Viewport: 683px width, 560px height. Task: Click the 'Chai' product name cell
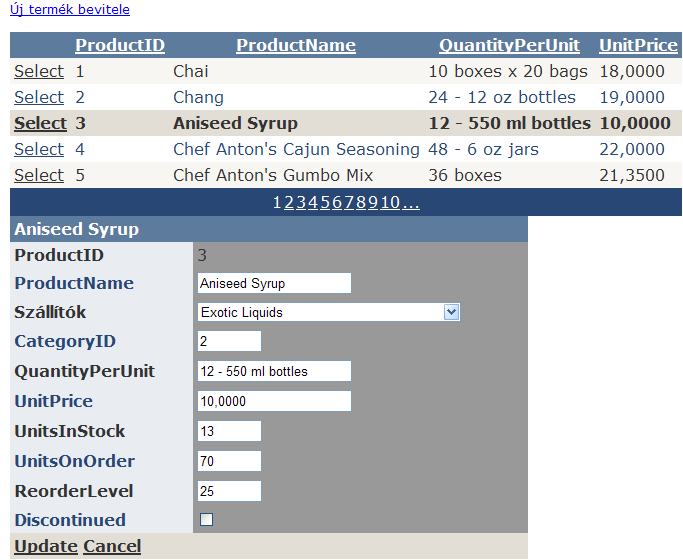point(191,71)
